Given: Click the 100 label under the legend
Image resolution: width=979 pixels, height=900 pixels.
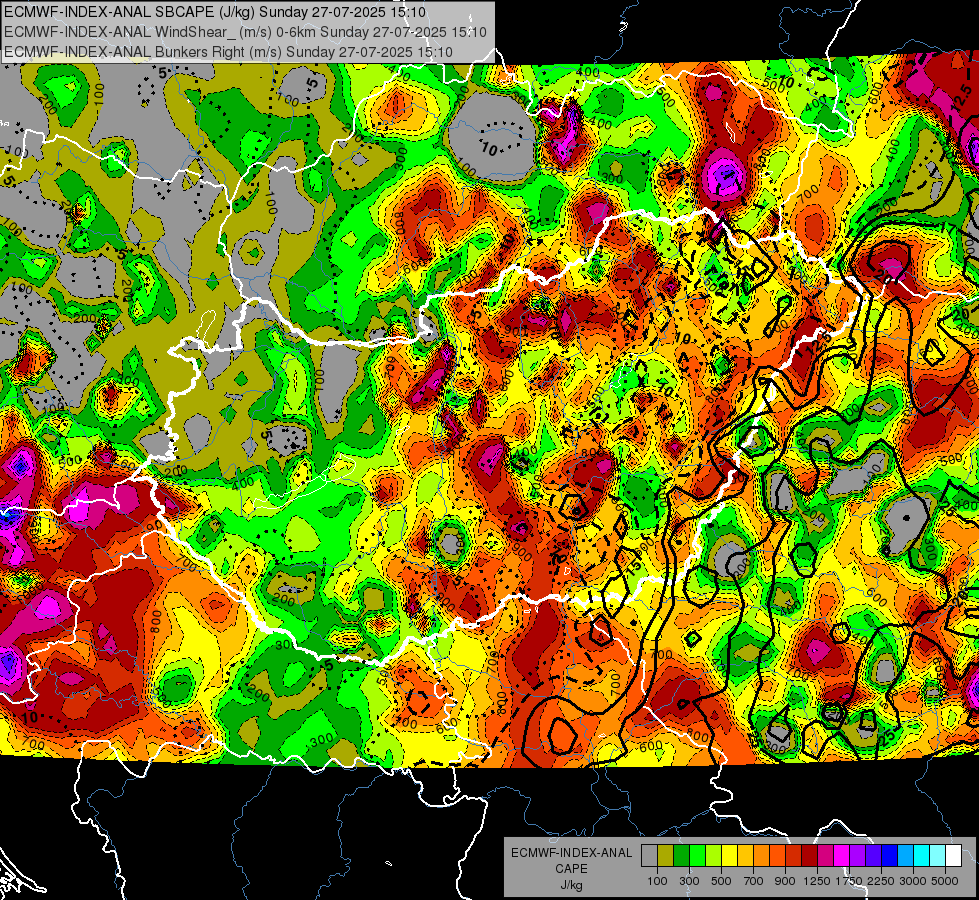Looking at the screenshot, I should click(657, 882).
